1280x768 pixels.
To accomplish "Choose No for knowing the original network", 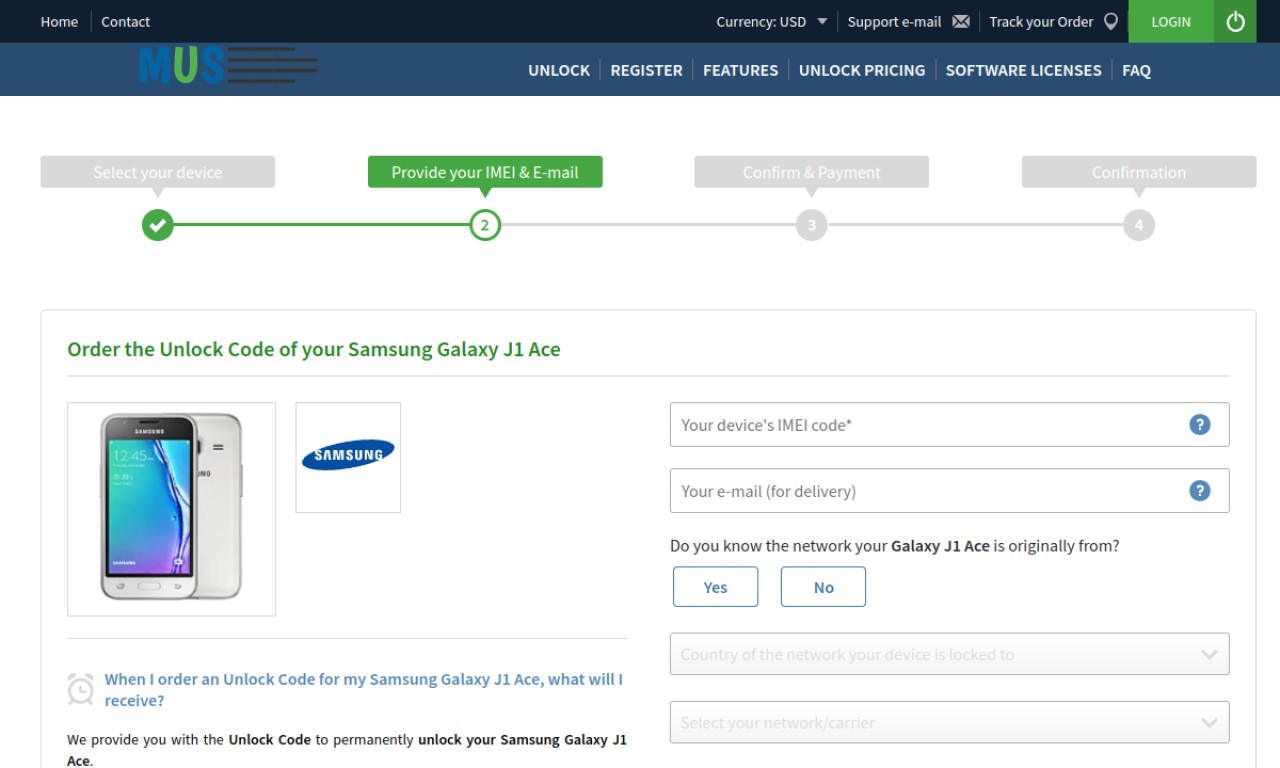I will coord(823,587).
